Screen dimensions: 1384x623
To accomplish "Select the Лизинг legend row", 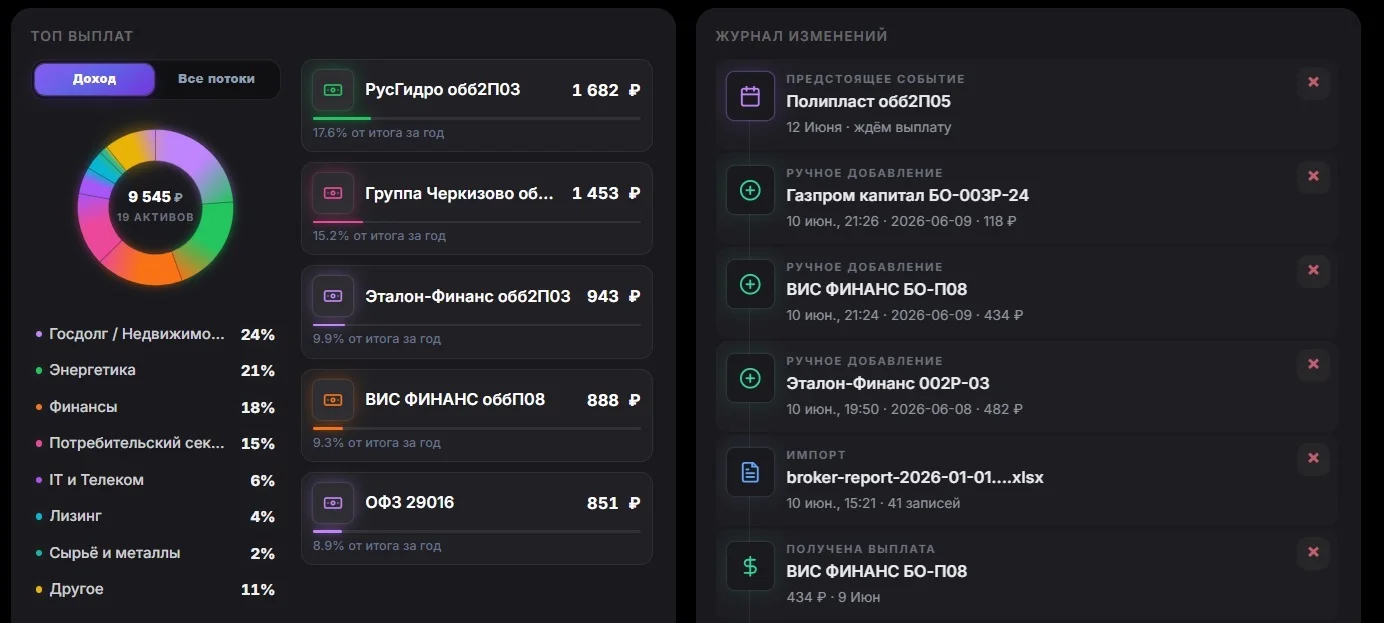I will [155, 516].
